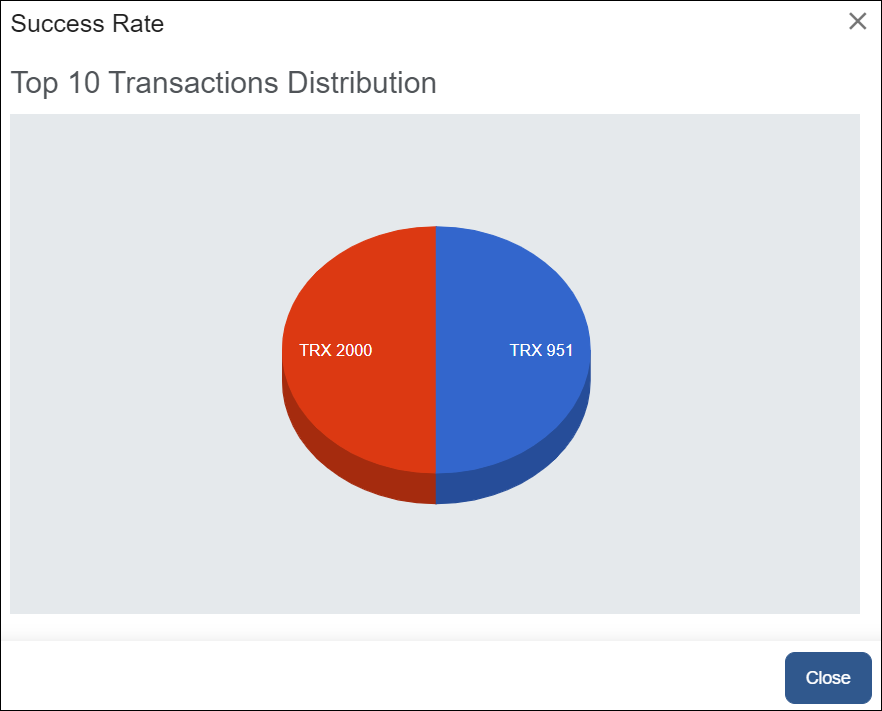Click the white footer left of Close button

tap(400, 677)
